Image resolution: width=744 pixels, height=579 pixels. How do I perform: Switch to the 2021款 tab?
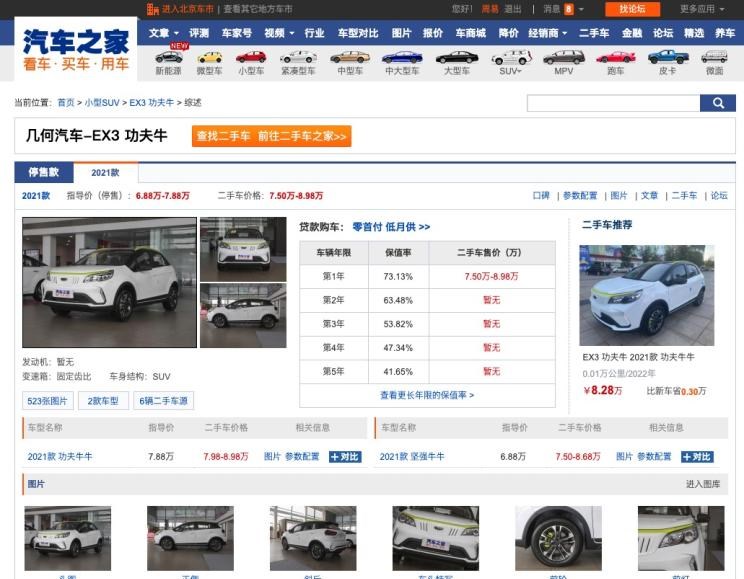click(x=105, y=172)
